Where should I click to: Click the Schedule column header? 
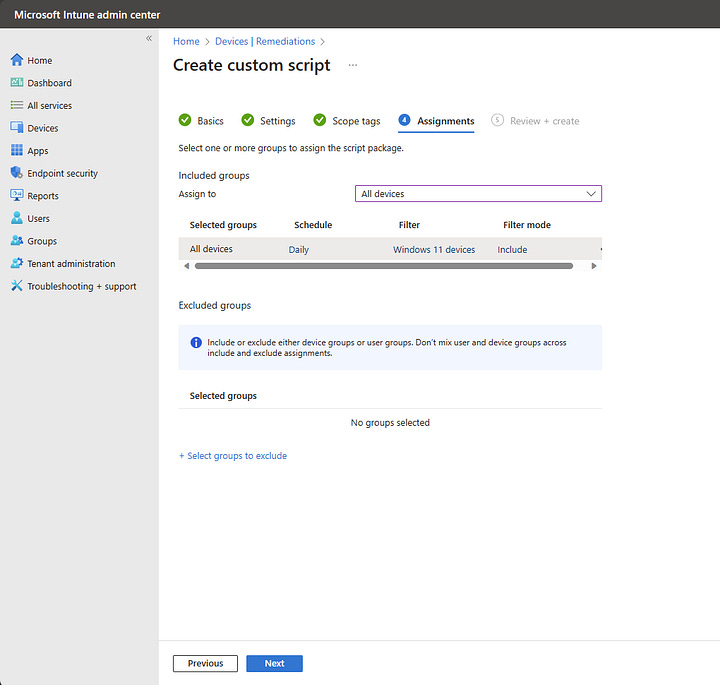point(313,225)
